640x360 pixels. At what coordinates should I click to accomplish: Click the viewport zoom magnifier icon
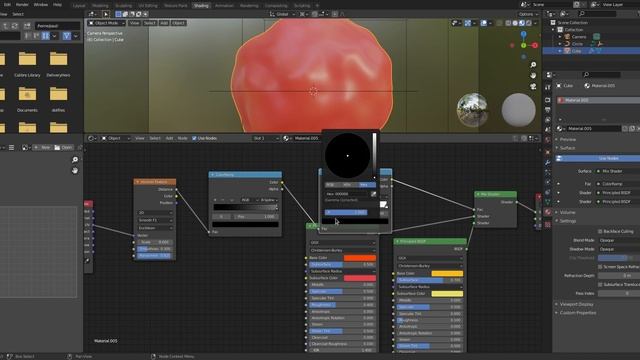point(533,65)
